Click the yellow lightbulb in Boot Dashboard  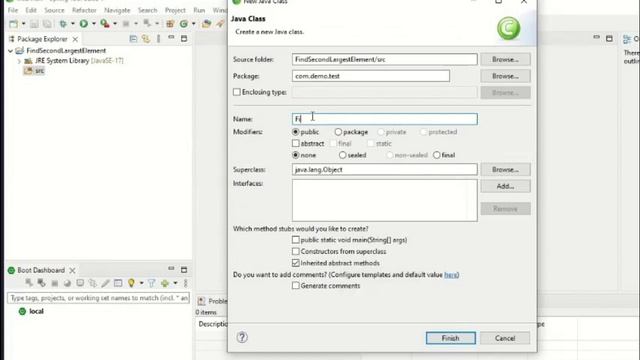click(x=131, y=282)
